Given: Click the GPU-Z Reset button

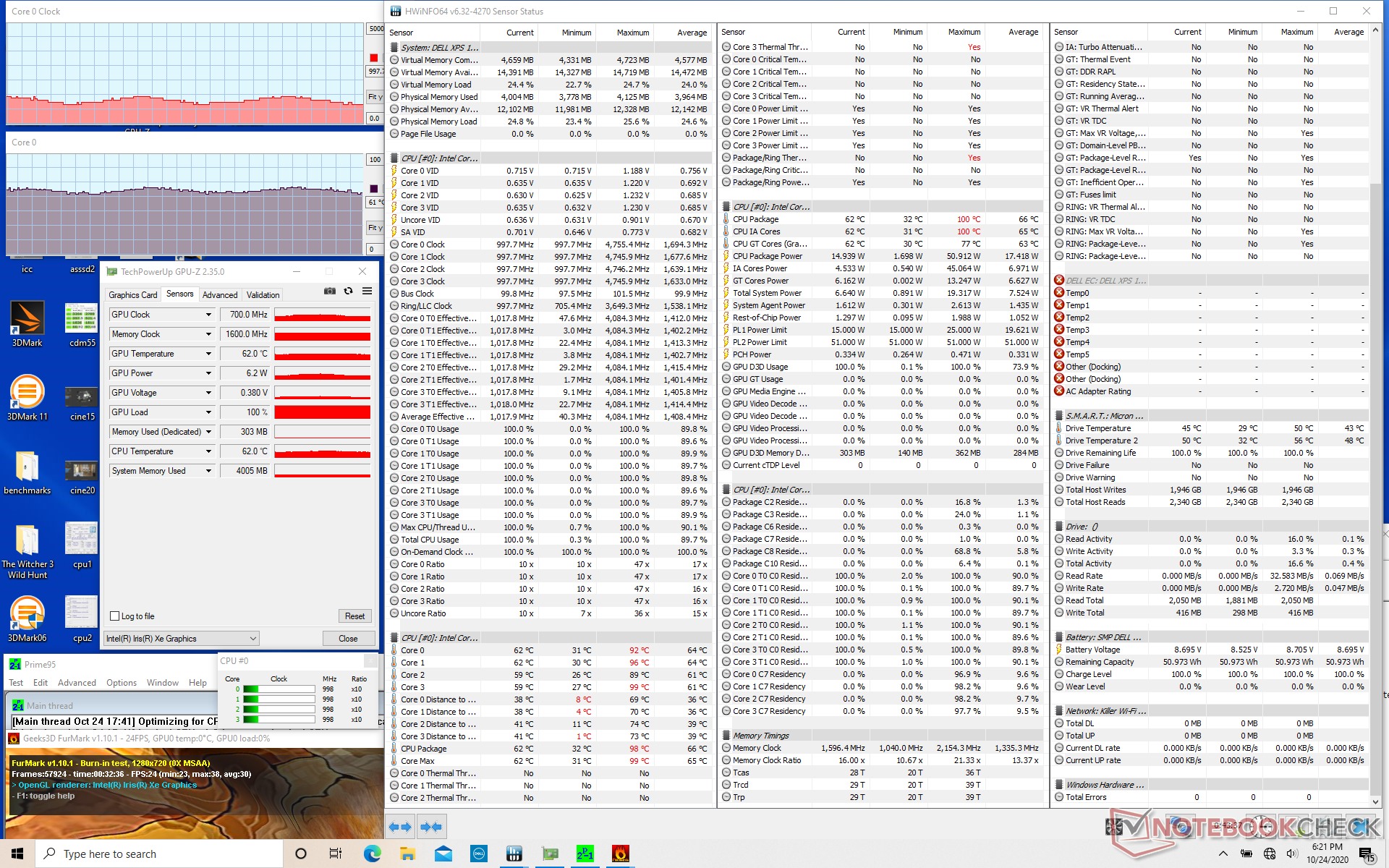Looking at the screenshot, I should click(354, 616).
